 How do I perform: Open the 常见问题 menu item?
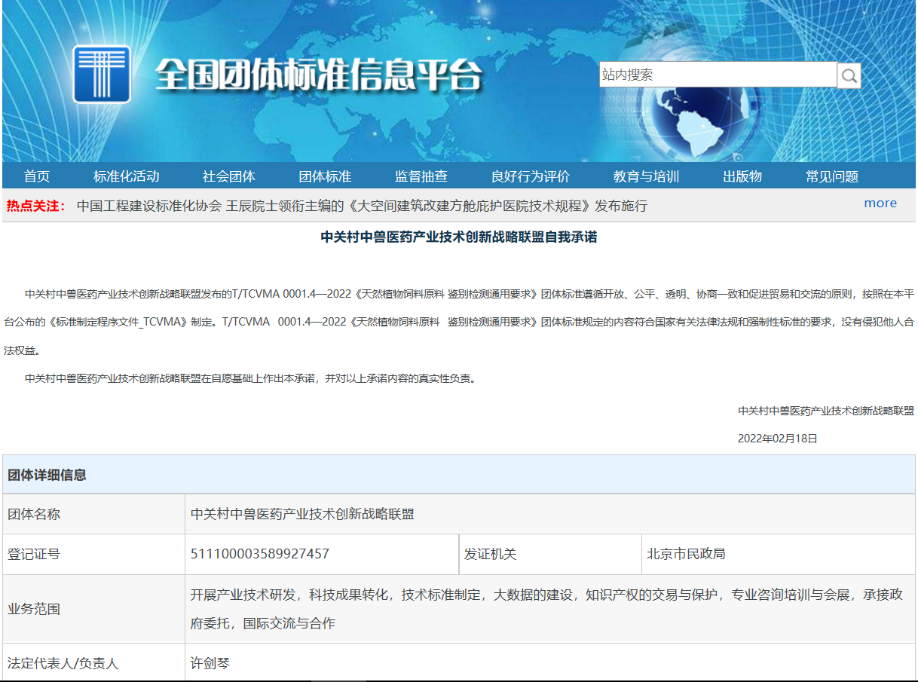coord(832,176)
